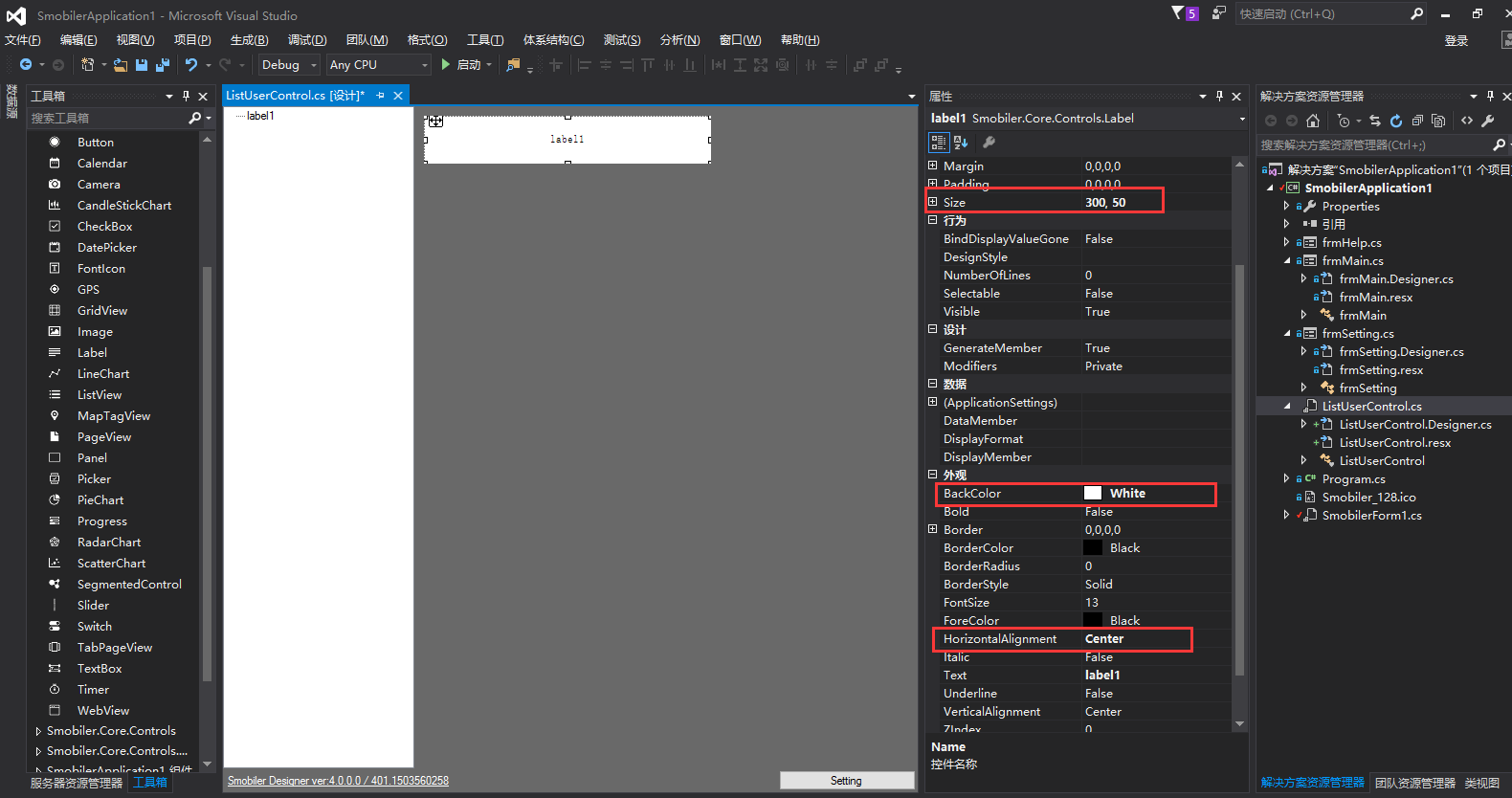Viewport: 1512px width, 798px height.
Task: Click the Undo toolbar icon
Action: pos(191,65)
